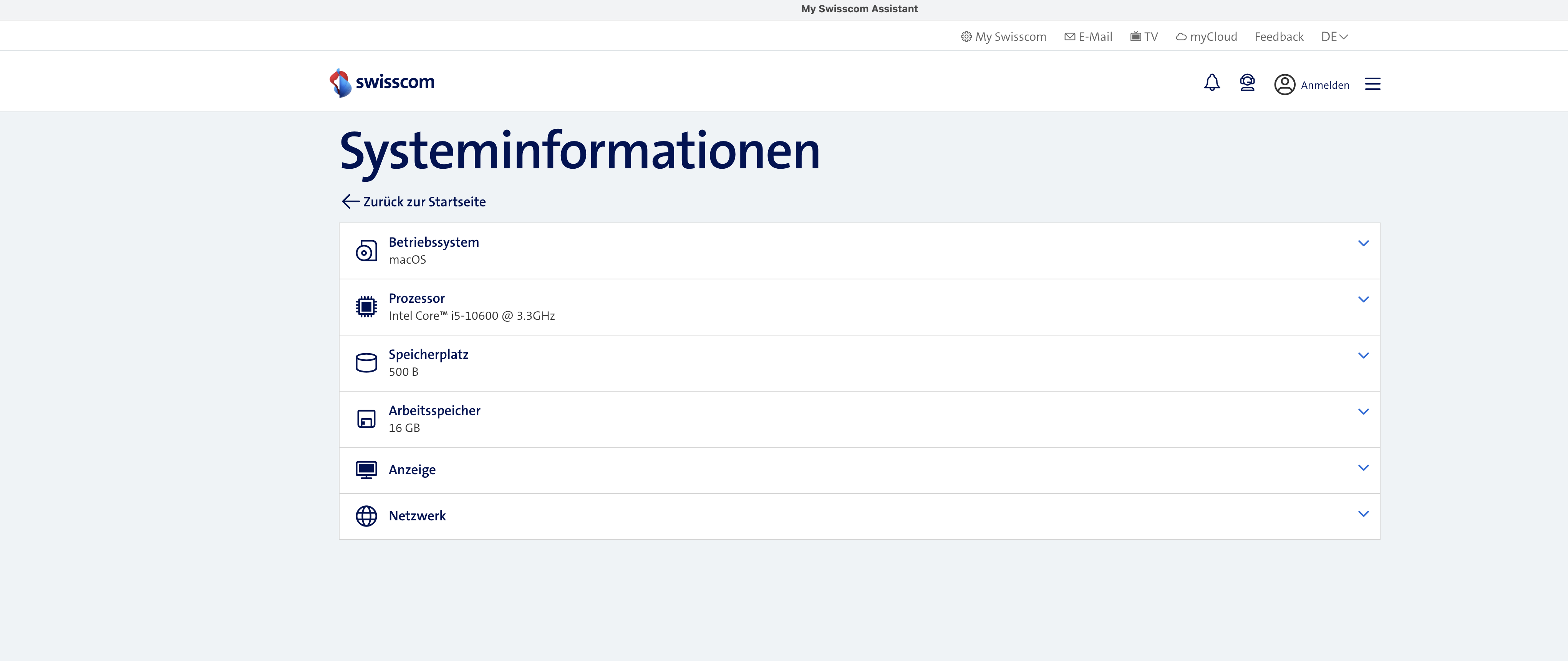
Task: Expand the Prozessor details
Action: pos(1364,299)
